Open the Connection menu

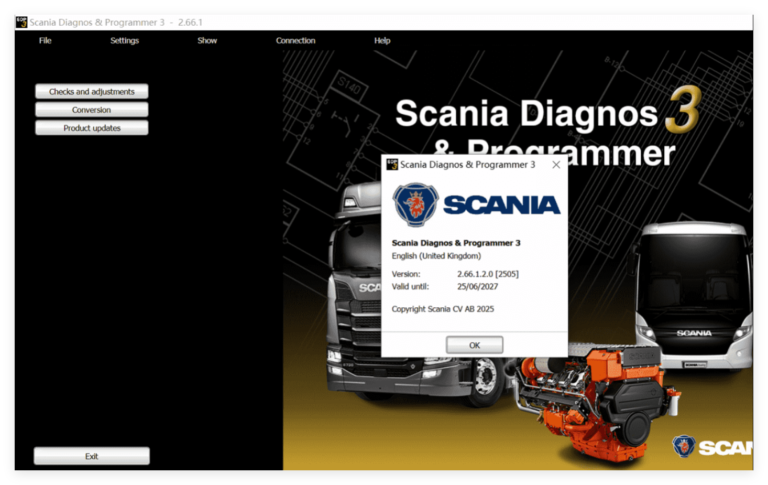click(295, 41)
